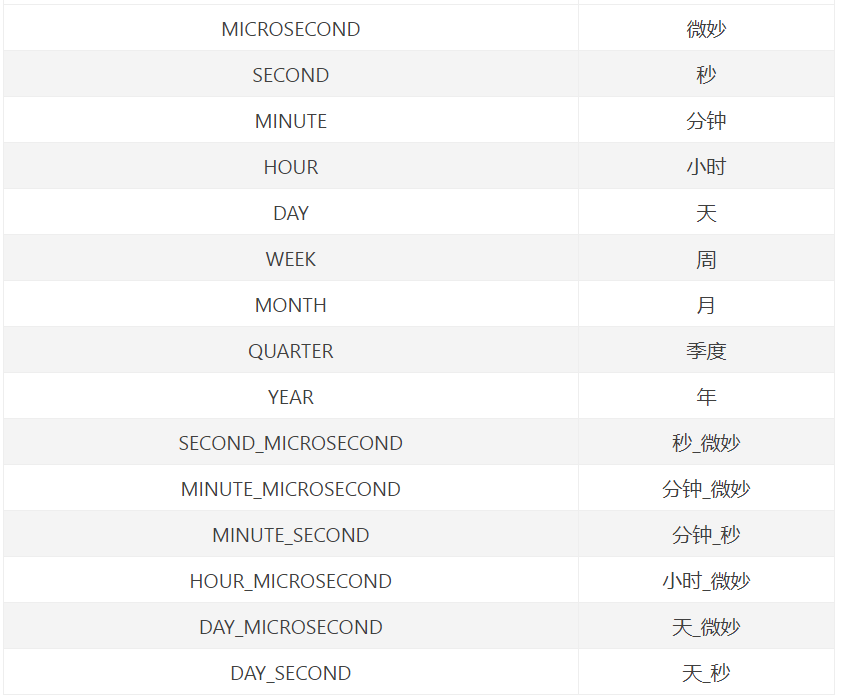
Task: Click the MICROSECOND table cell
Action: pyautogui.click(x=291, y=29)
